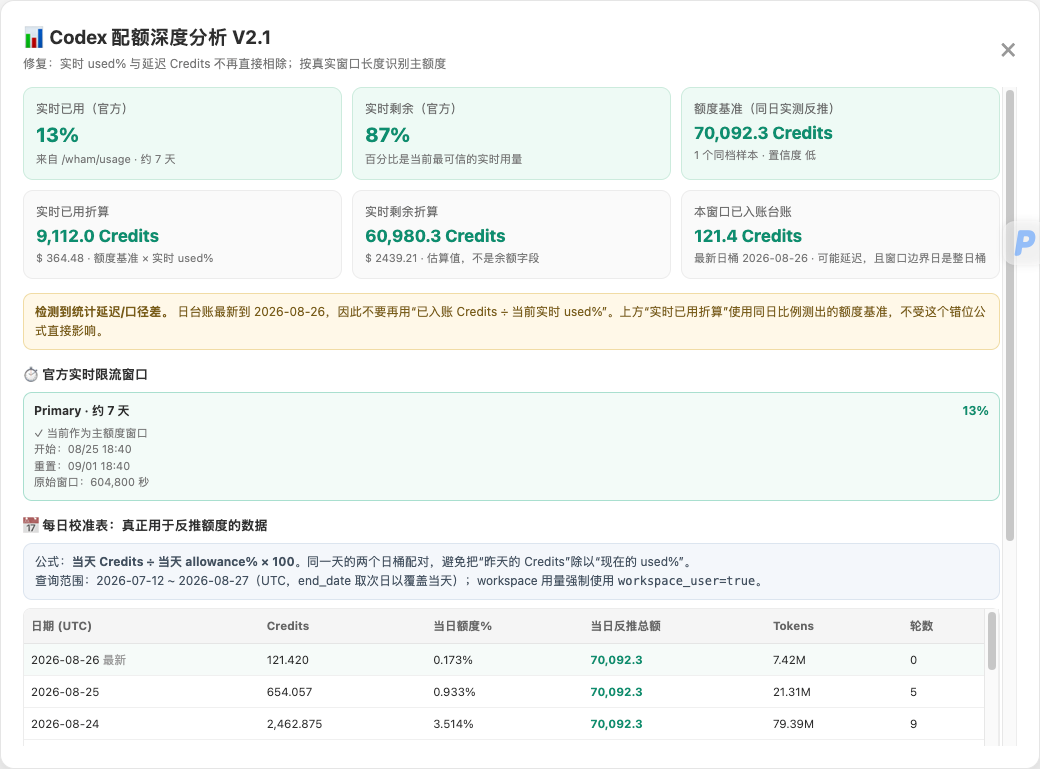Click the Tokens column header
The image size is (1040, 769).
pos(793,626)
